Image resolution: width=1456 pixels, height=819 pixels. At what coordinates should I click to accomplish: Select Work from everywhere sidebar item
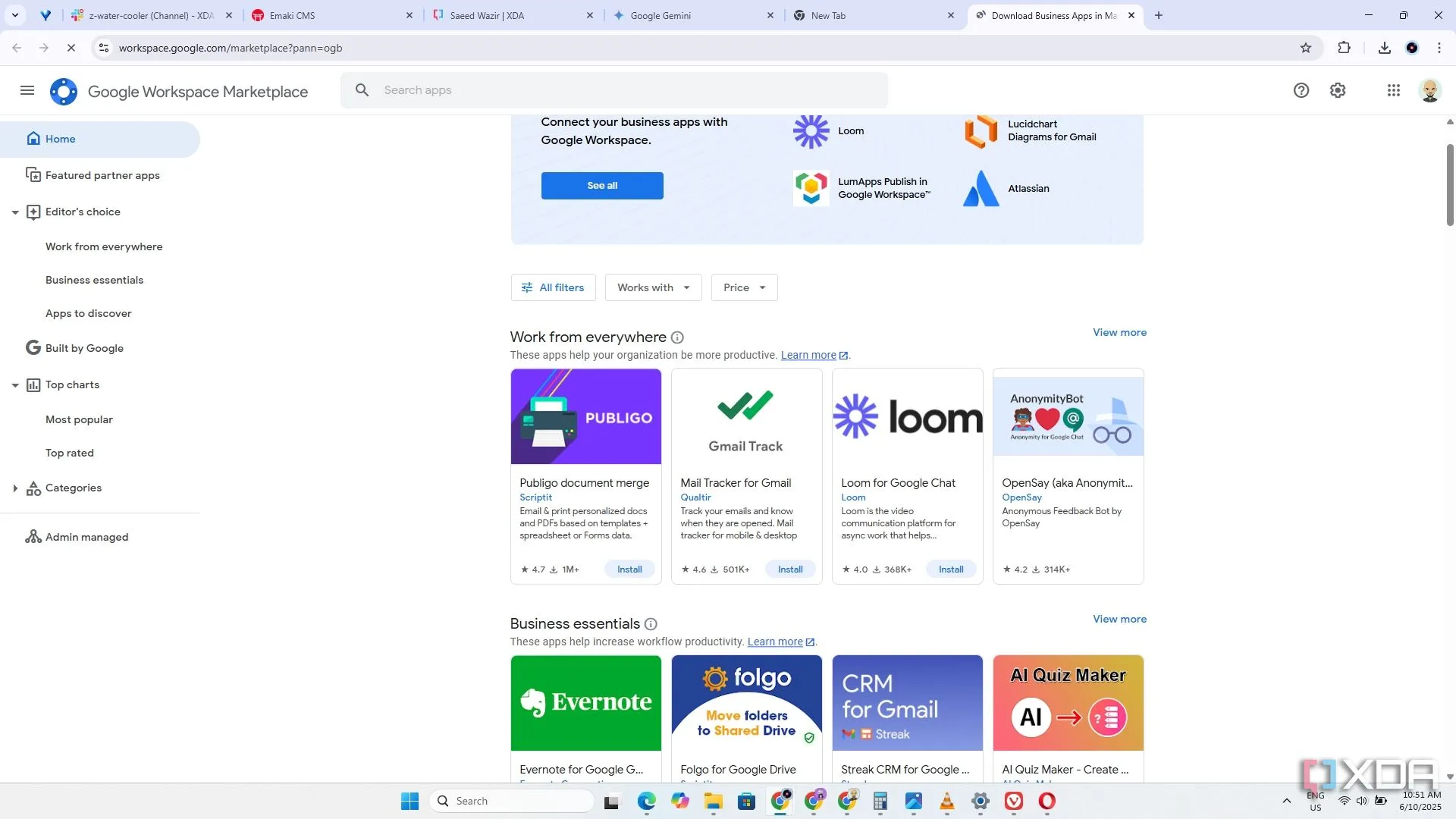click(x=104, y=246)
